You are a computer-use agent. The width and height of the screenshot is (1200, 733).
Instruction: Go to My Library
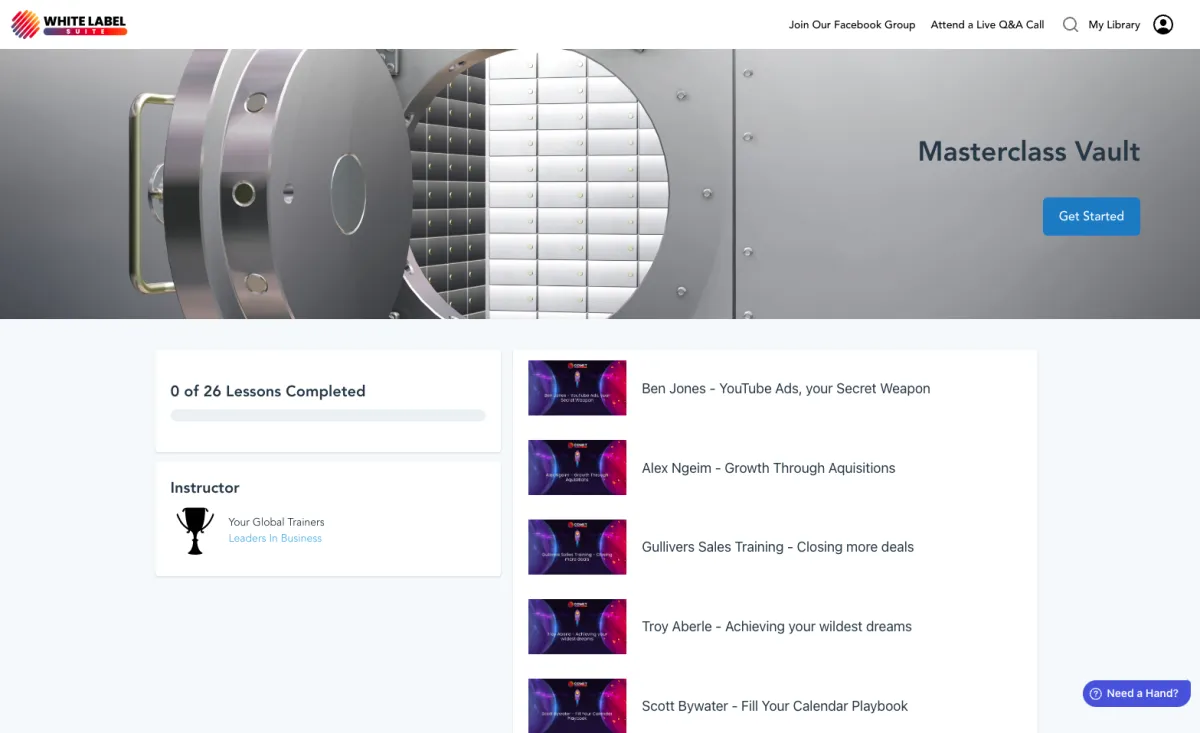(x=1114, y=25)
